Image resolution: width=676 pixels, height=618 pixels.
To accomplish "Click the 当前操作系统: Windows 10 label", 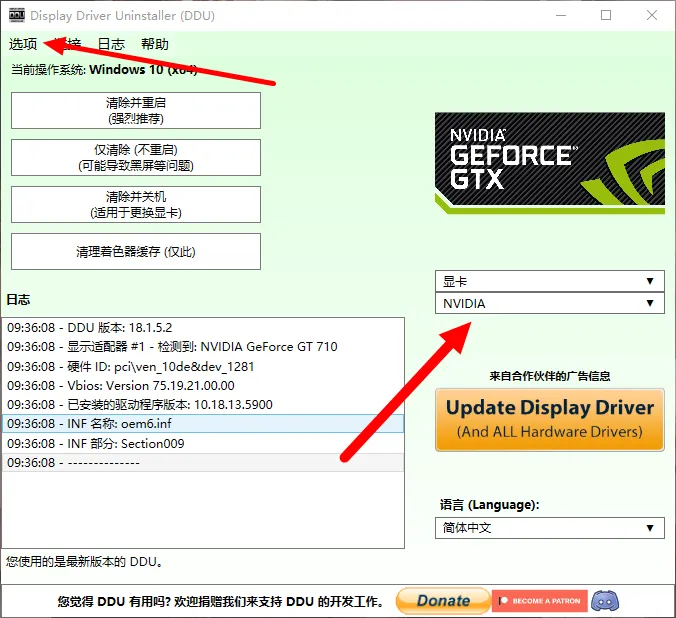I will point(104,69).
